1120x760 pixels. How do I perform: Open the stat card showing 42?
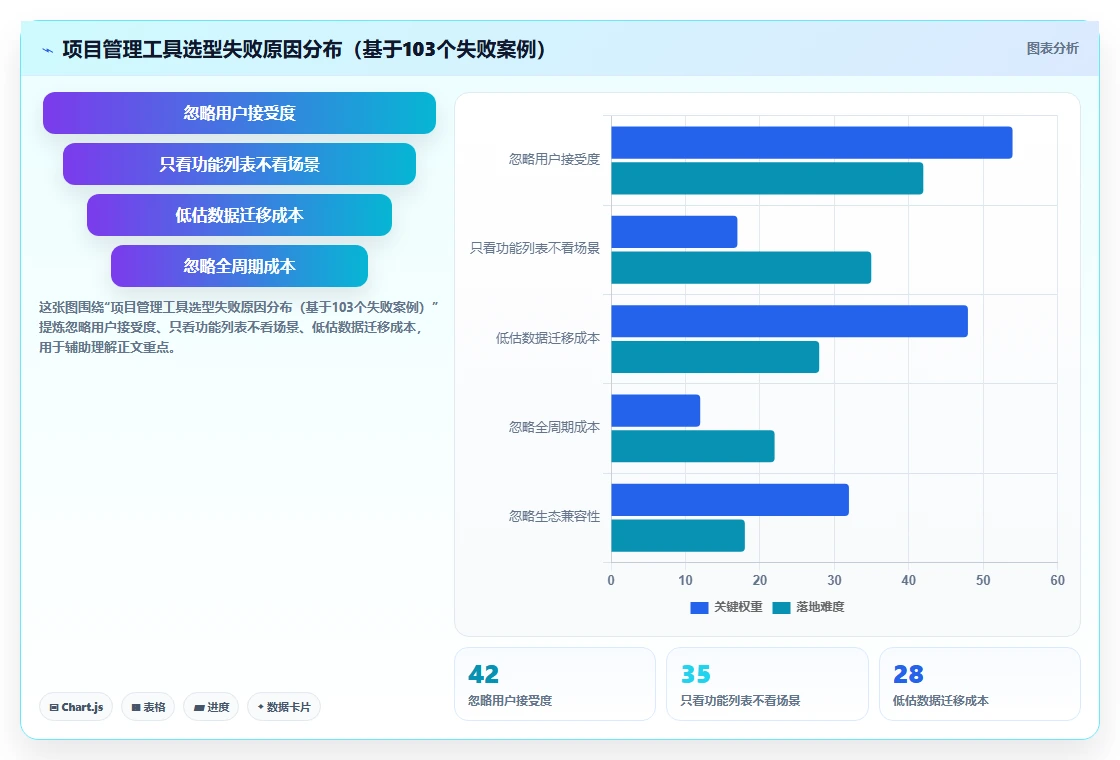pyautogui.click(x=555, y=684)
